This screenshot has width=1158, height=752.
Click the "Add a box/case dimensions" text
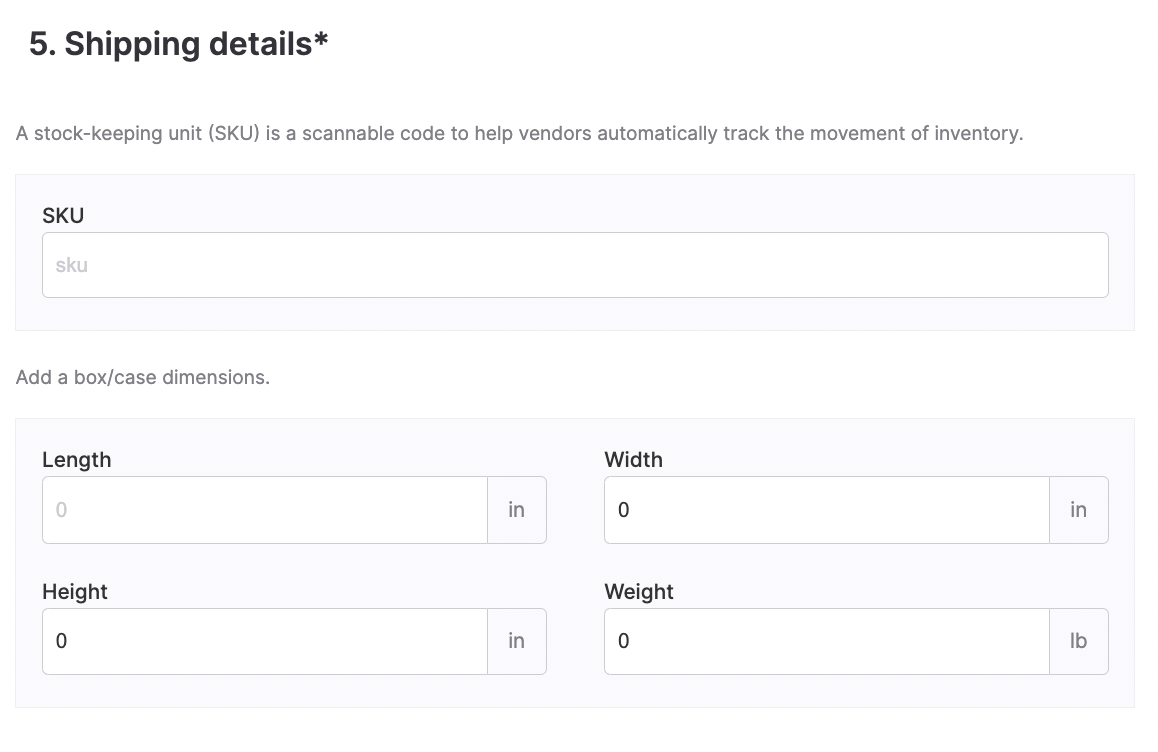tap(143, 377)
